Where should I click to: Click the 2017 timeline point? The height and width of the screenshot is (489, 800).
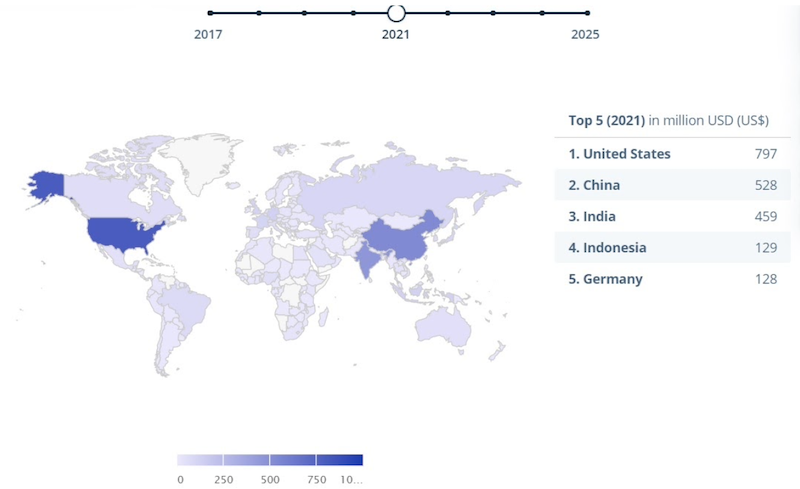click(210, 13)
